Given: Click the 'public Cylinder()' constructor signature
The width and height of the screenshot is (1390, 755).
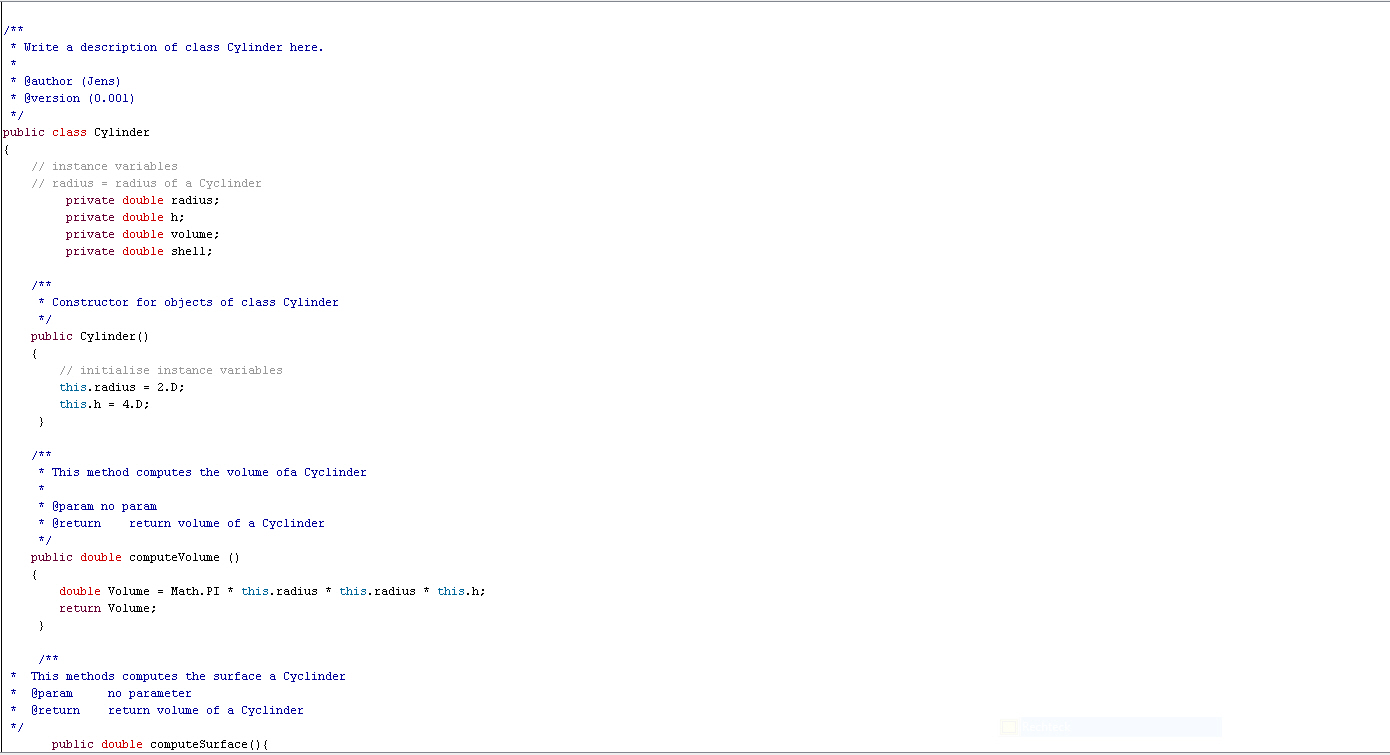Looking at the screenshot, I should (90, 336).
